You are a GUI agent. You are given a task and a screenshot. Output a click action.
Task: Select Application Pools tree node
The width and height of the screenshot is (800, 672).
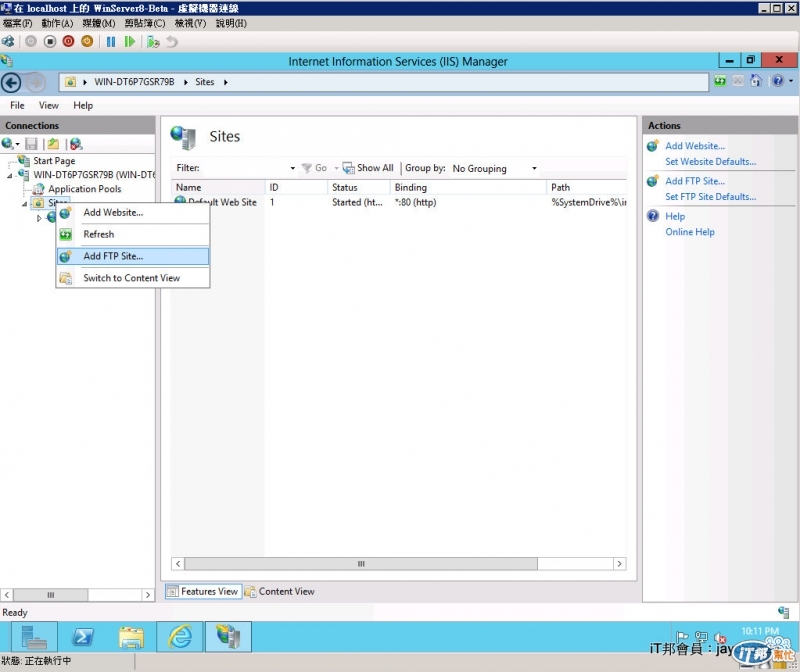(x=85, y=189)
